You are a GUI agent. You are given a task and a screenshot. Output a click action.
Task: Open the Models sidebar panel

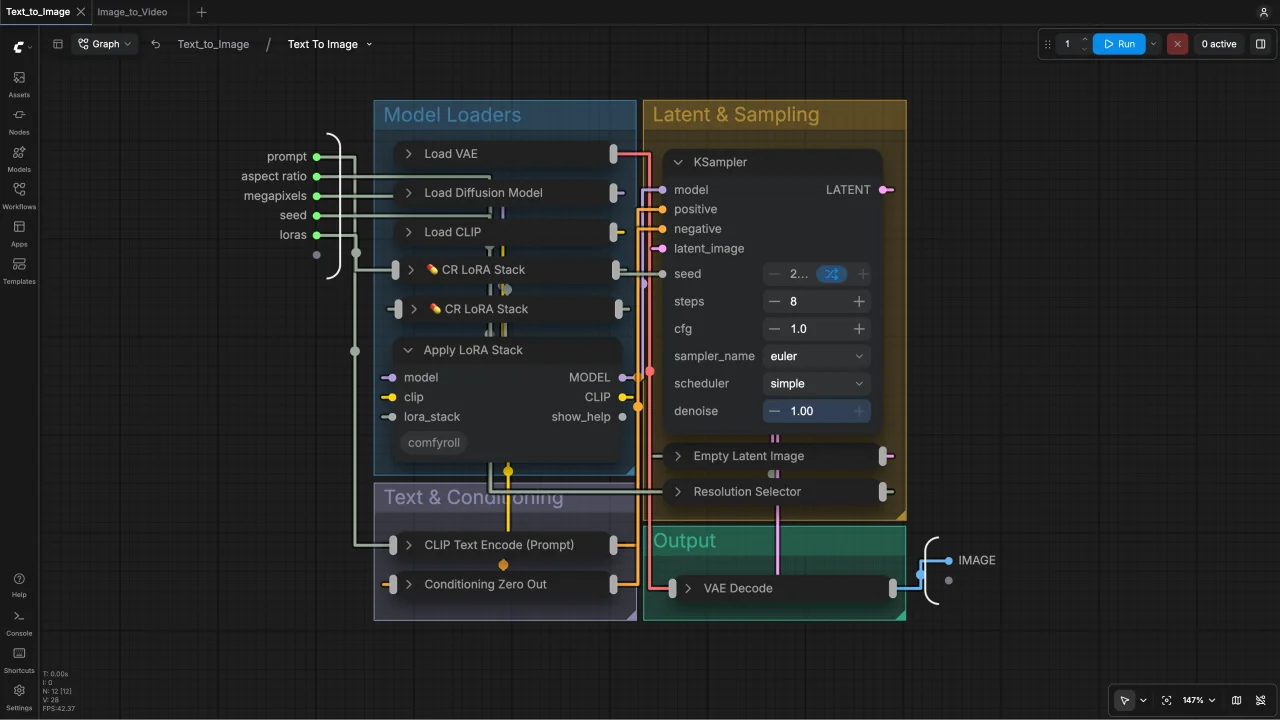(19, 159)
